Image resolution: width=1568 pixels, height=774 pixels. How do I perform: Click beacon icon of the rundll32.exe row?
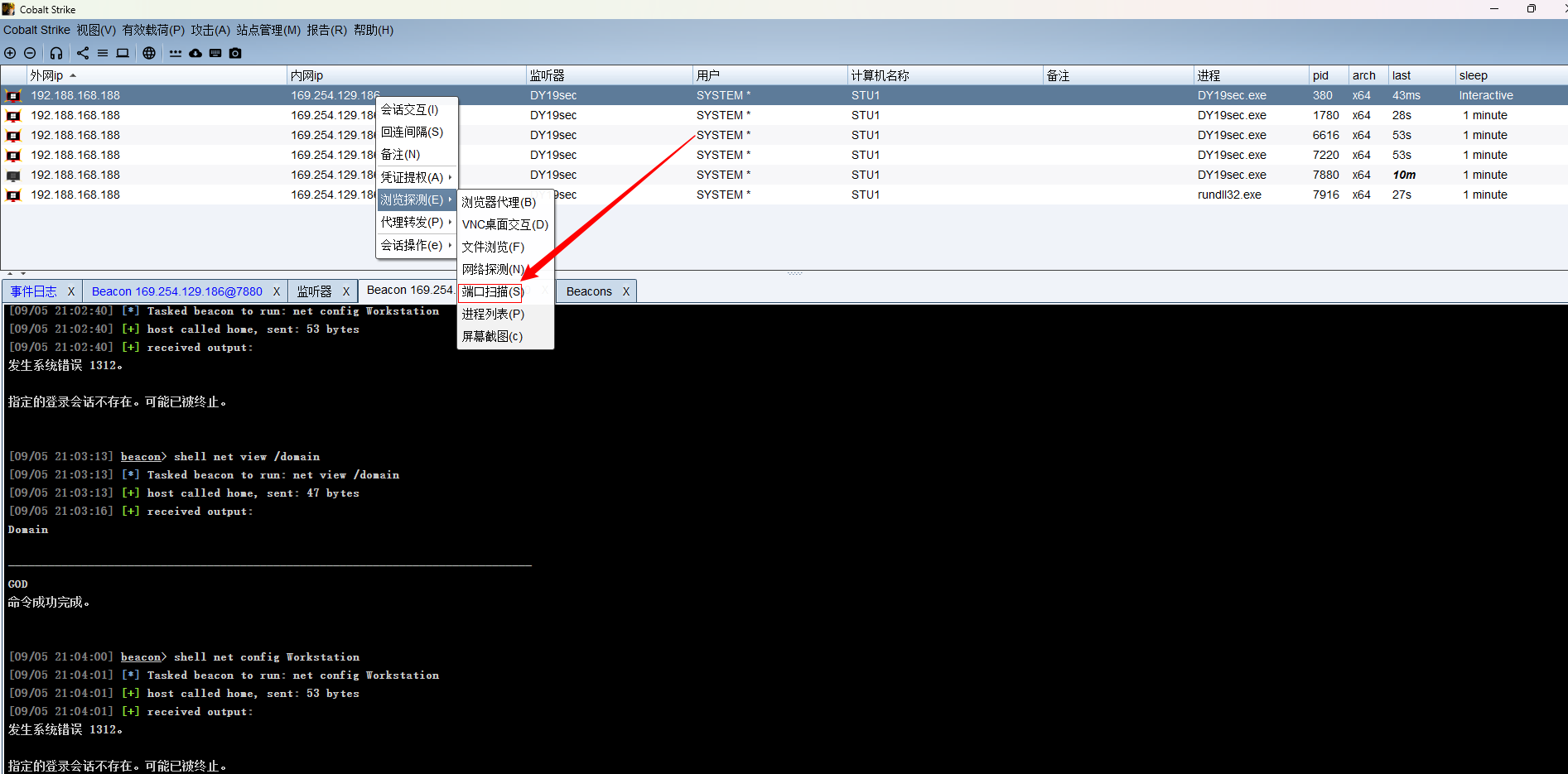(x=13, y=195)
